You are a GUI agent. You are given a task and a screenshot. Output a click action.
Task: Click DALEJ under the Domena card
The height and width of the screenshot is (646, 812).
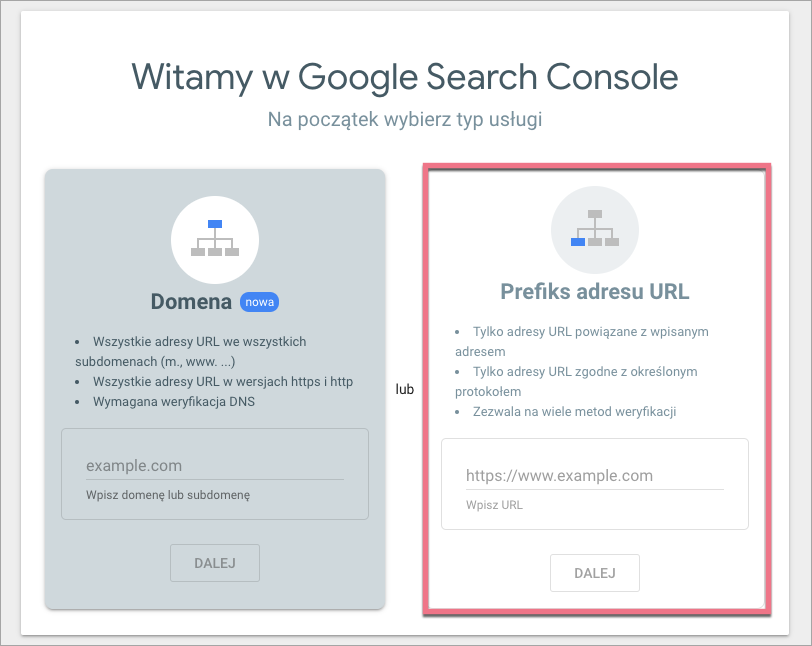[x=214, y=563]
